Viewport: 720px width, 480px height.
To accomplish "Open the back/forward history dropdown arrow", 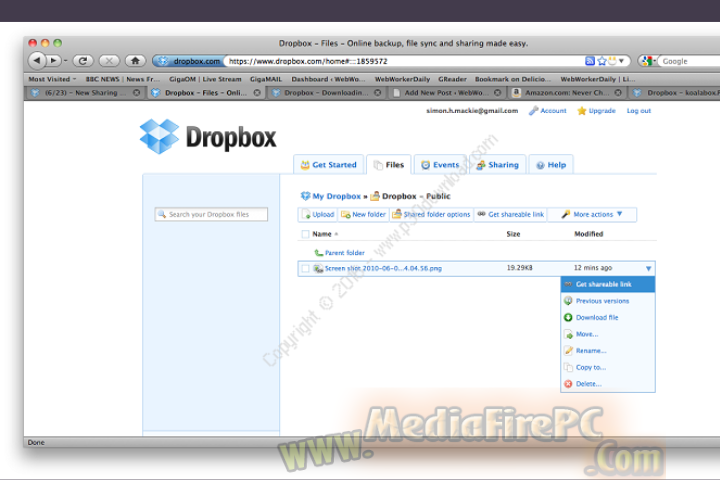I will click(x=66, y=61).
